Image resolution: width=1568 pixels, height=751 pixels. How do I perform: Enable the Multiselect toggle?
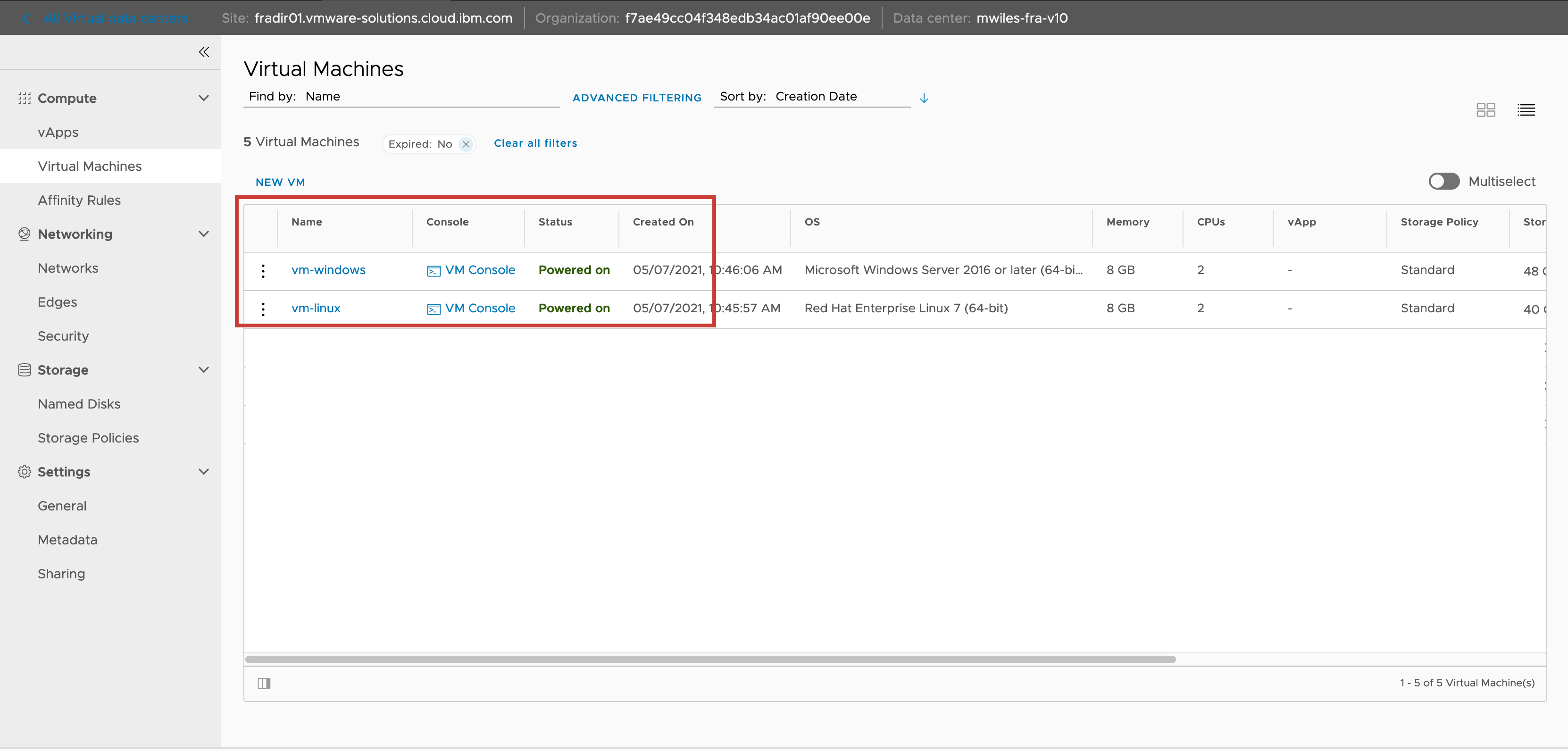[1444, 181]
